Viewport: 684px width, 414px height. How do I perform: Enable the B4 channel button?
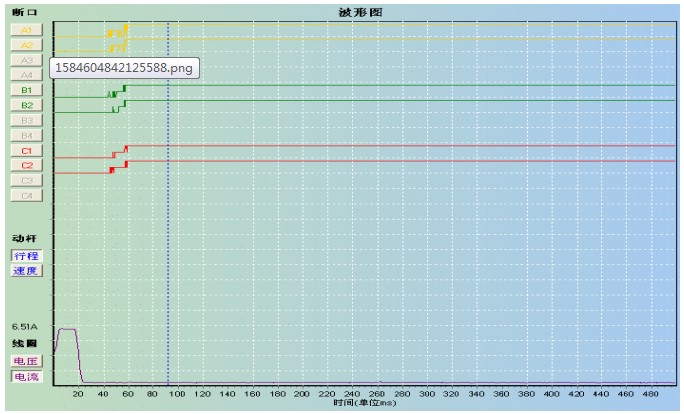point(26,135)
